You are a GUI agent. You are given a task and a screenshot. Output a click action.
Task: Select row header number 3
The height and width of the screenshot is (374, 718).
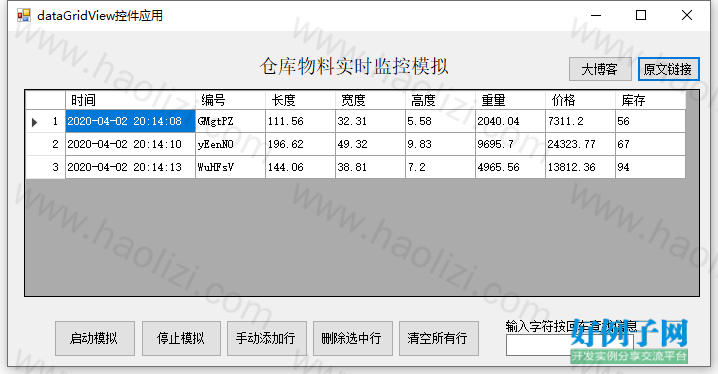[46, 167]
